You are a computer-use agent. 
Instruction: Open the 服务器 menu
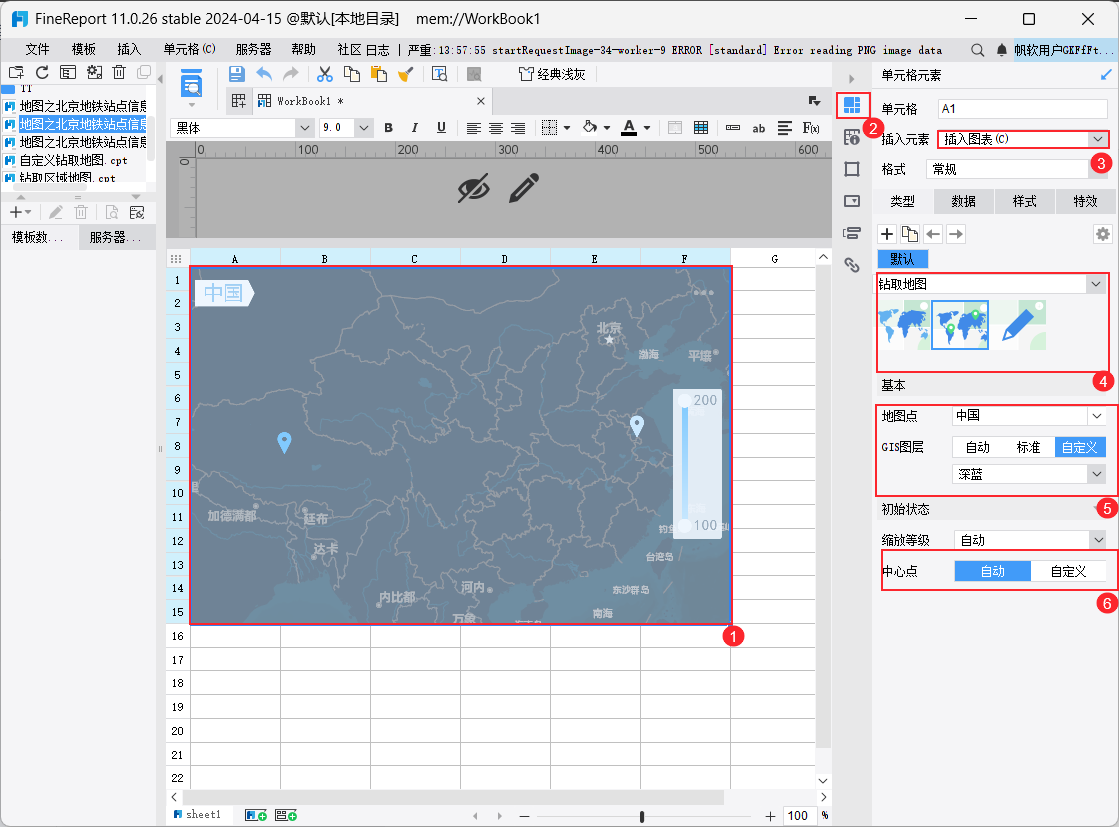coord(253,49)
